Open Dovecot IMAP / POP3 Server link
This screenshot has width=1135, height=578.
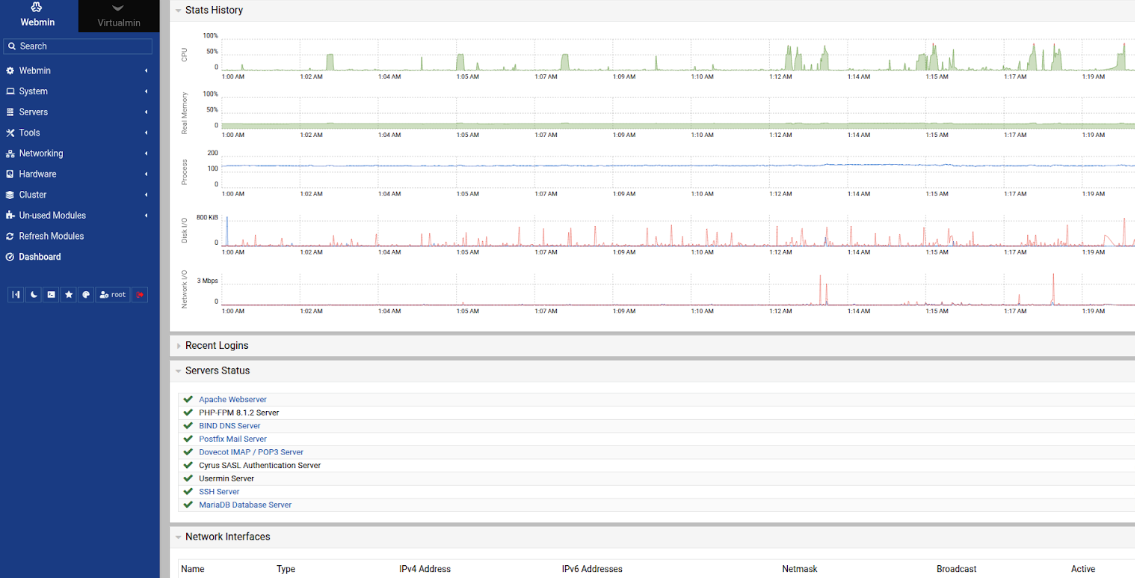[x=251, y=452]
